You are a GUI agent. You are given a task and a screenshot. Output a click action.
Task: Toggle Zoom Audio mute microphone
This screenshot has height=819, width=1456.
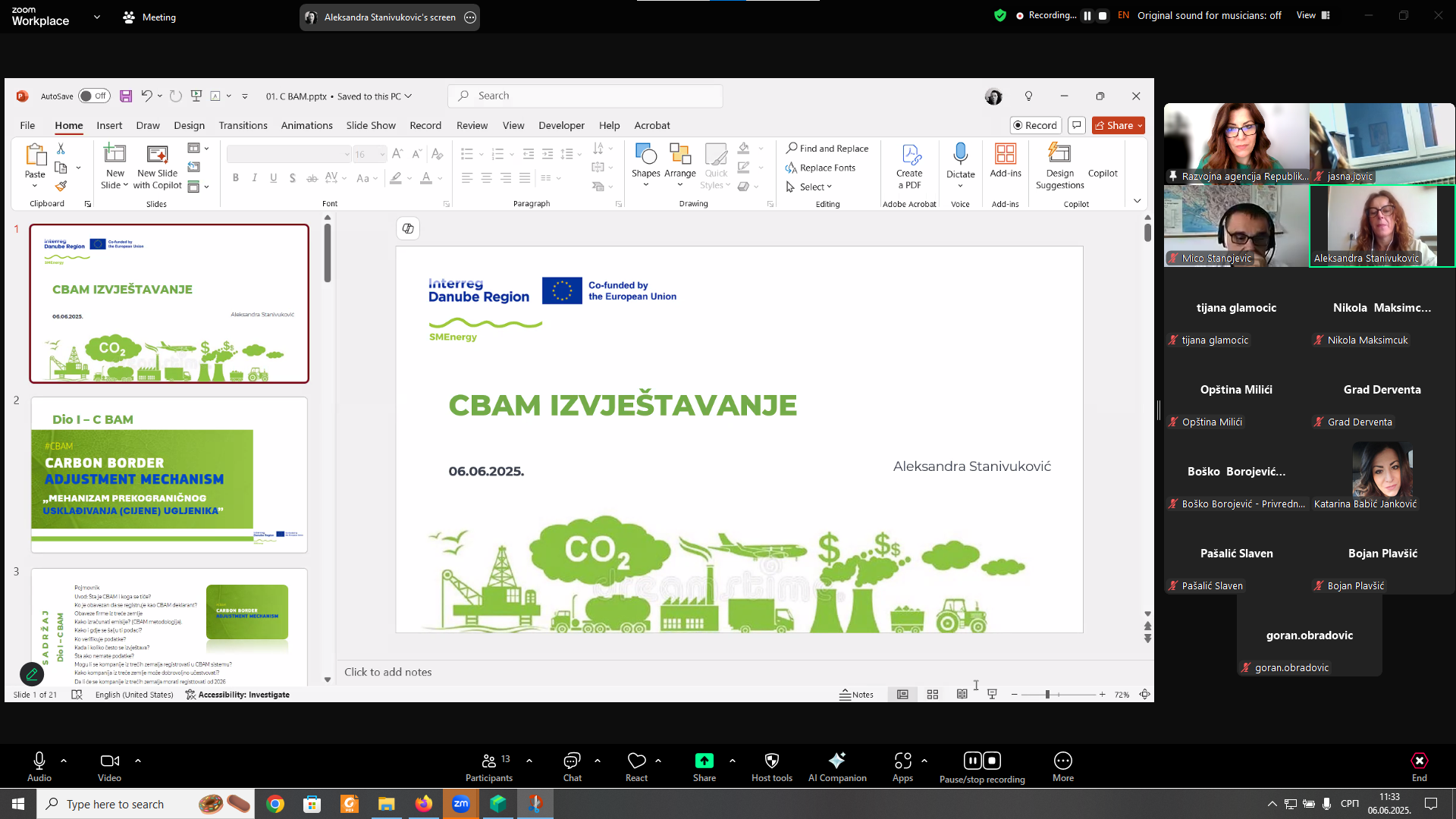point(39,761)
